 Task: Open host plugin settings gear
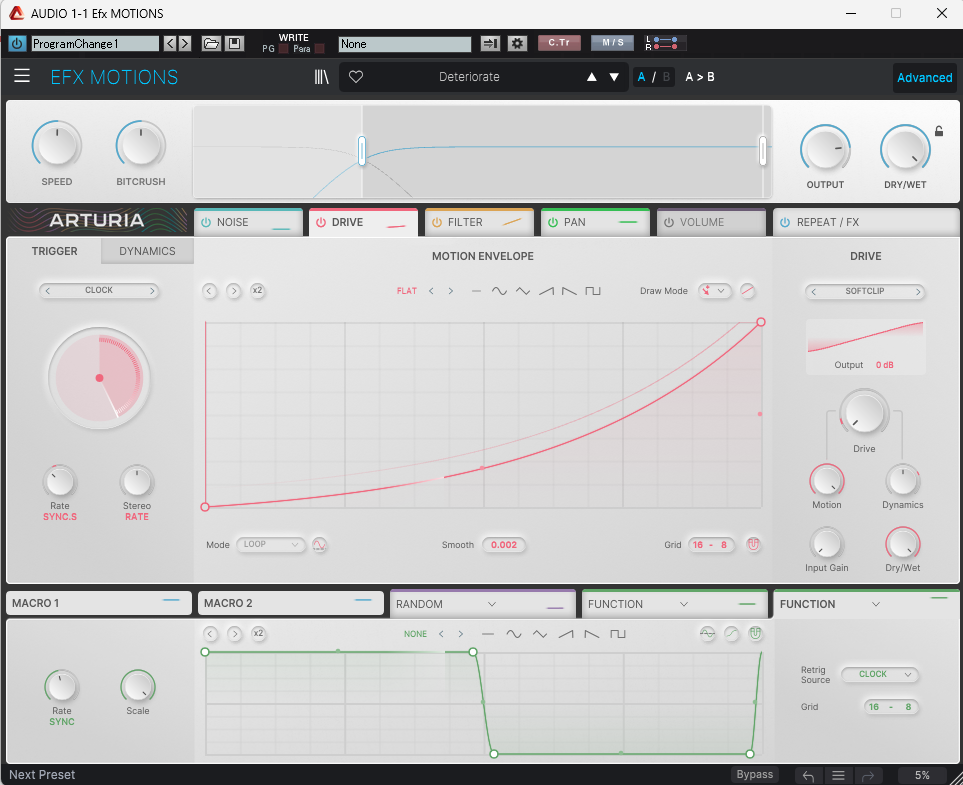(517, 44)
